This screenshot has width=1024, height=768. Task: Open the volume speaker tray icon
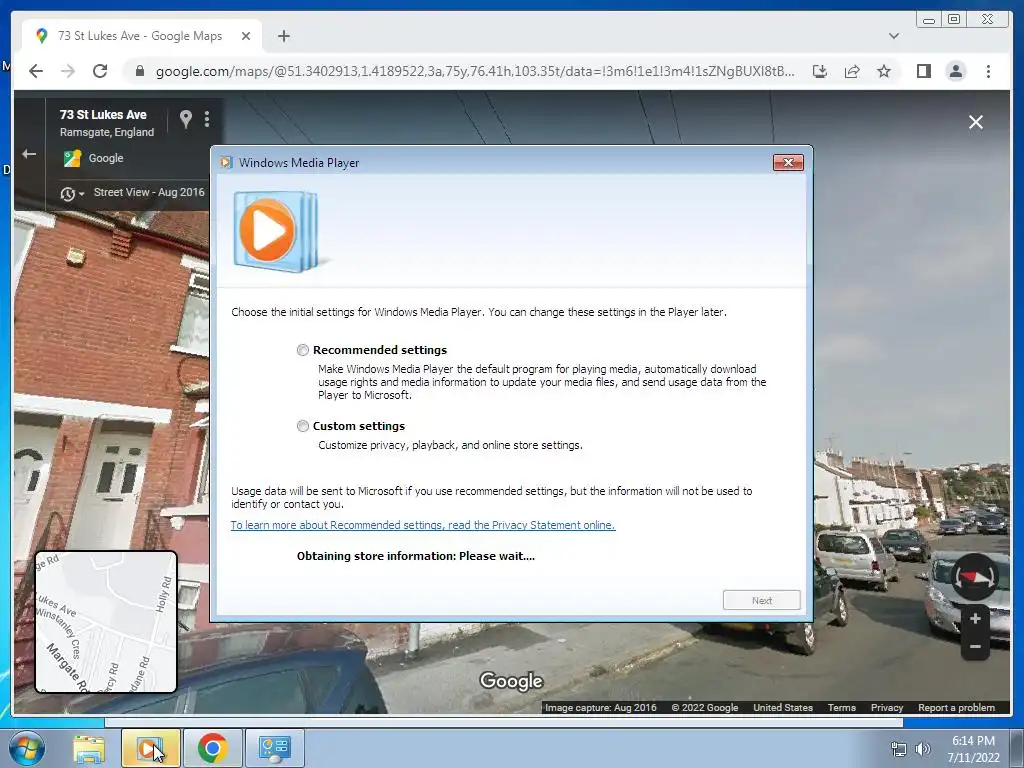click(923, 749)
